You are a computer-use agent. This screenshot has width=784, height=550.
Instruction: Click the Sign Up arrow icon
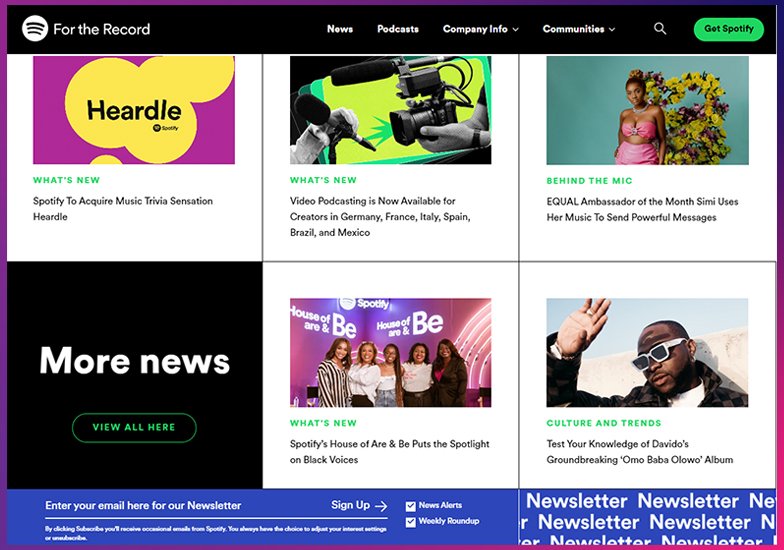tap(381, 506)
